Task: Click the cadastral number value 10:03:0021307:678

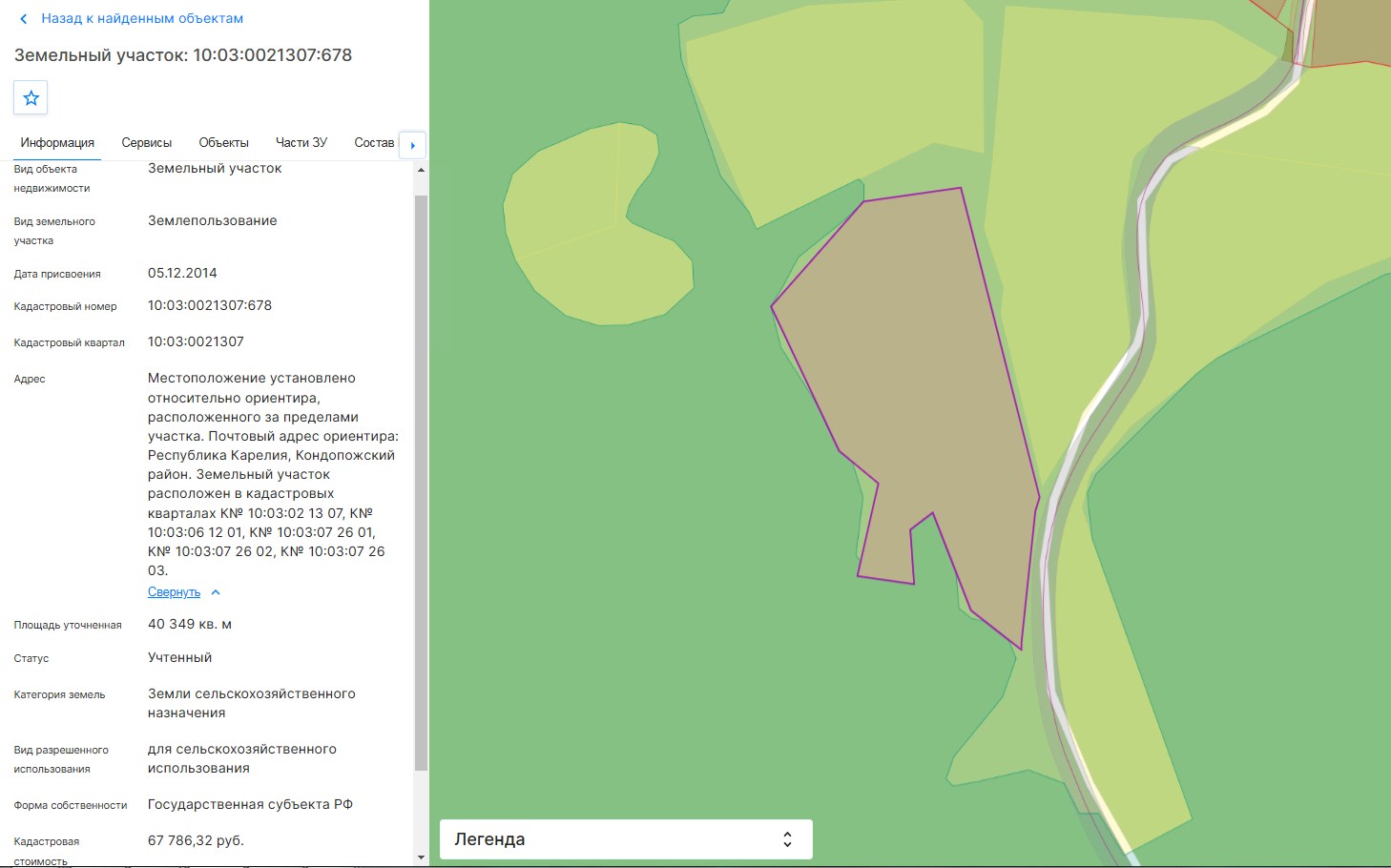Action: click(x=210, y=306)
